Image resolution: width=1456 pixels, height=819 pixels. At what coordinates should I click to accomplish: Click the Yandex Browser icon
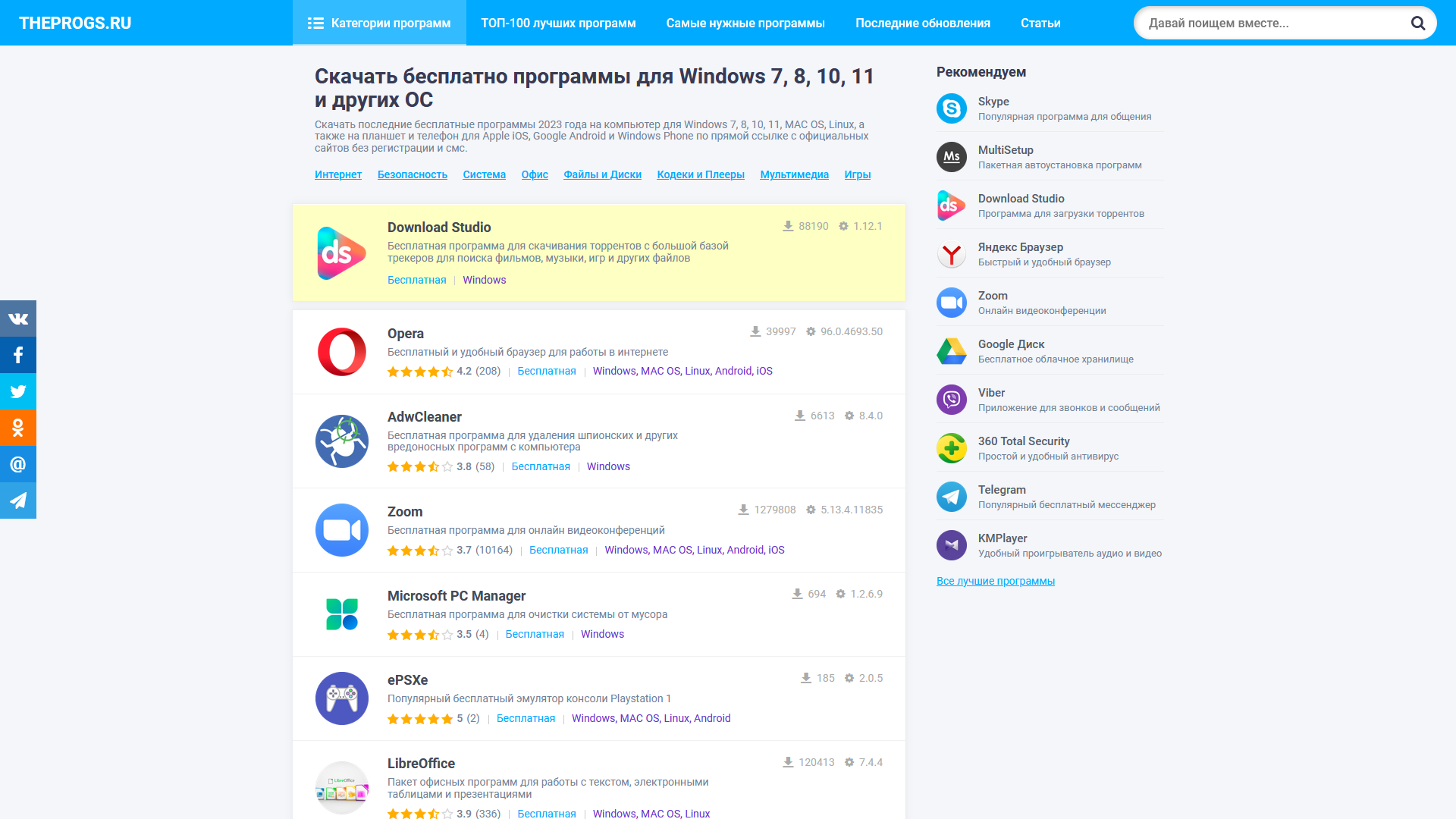[x=952, y=254]
